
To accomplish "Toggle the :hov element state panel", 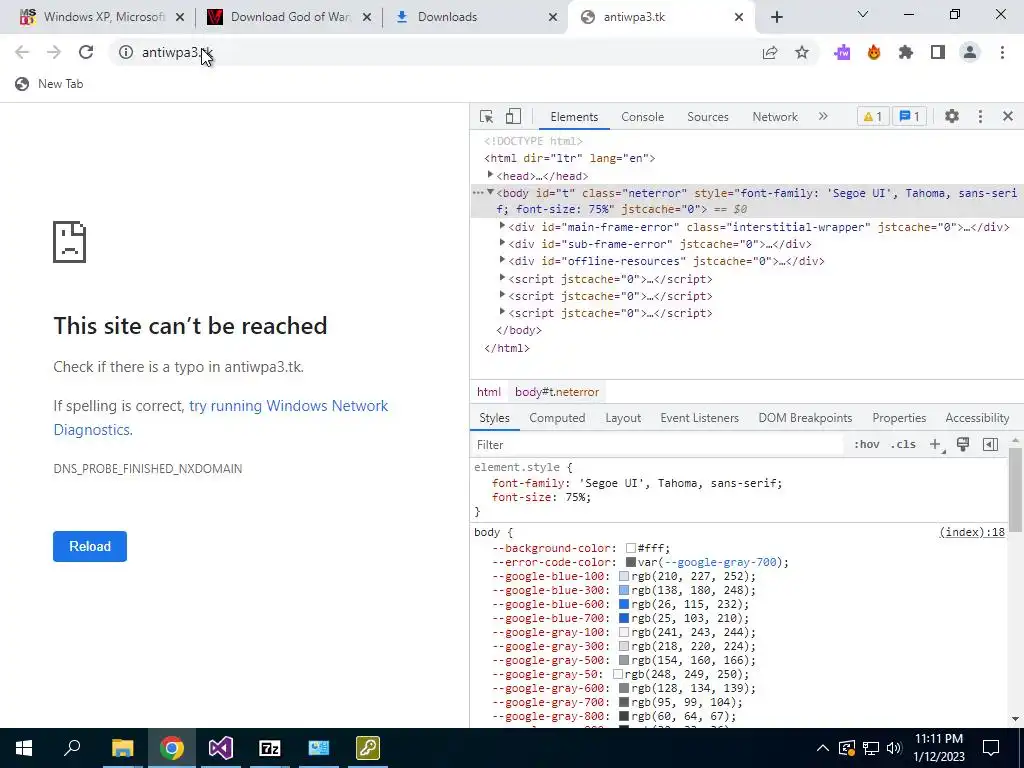I will tap(866, 445).
